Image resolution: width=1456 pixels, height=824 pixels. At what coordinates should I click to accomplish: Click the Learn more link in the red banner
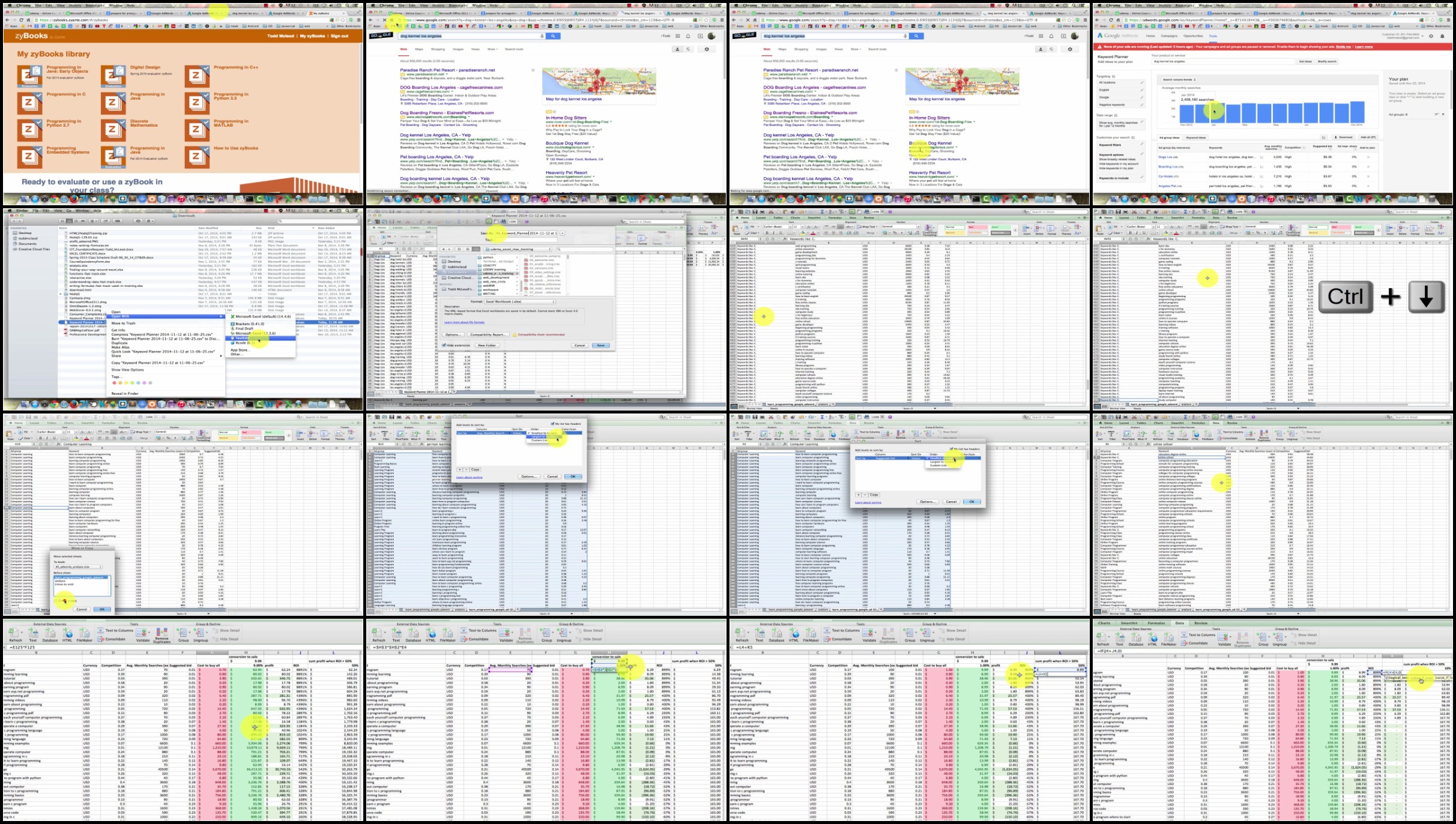click(x=1363, y=47)
